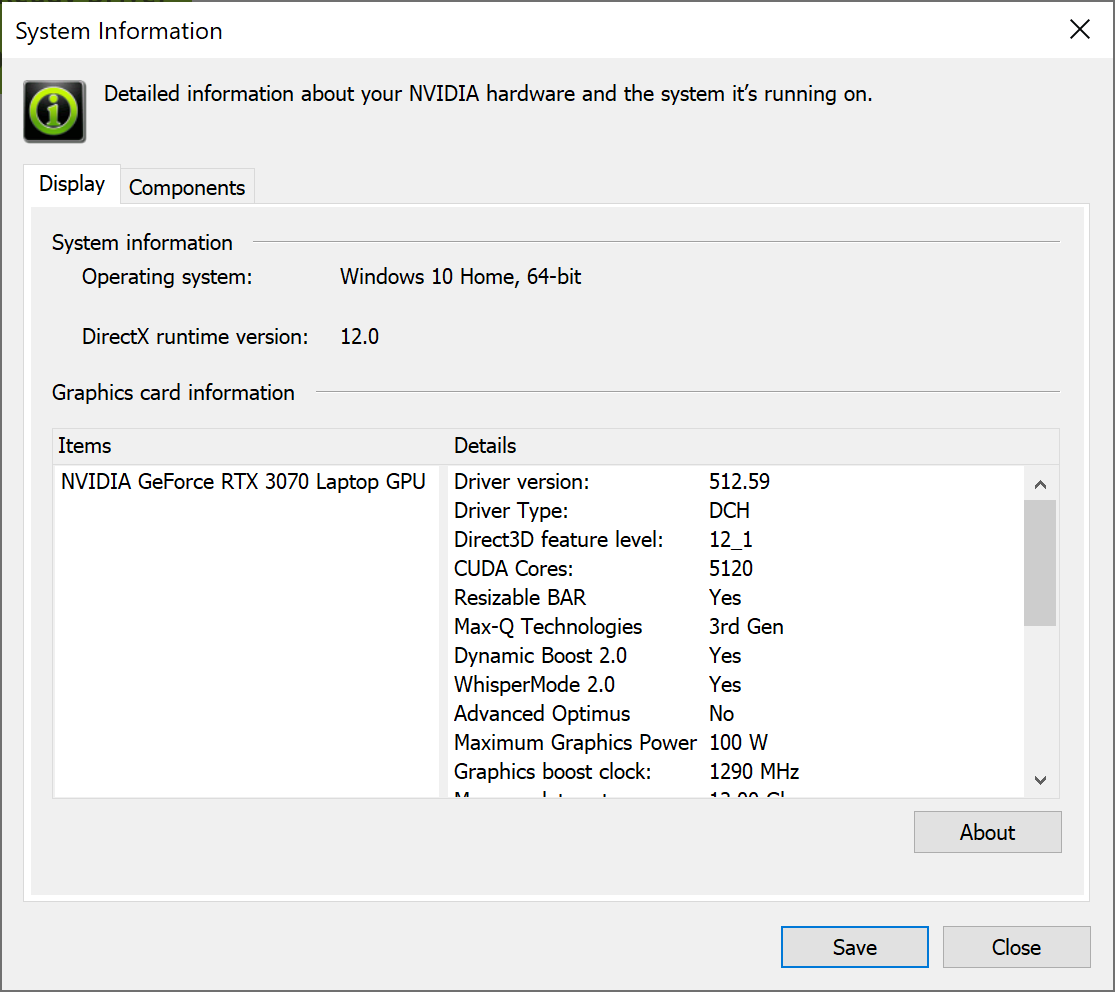
Task: Click the Close button
Action: 1016,947
